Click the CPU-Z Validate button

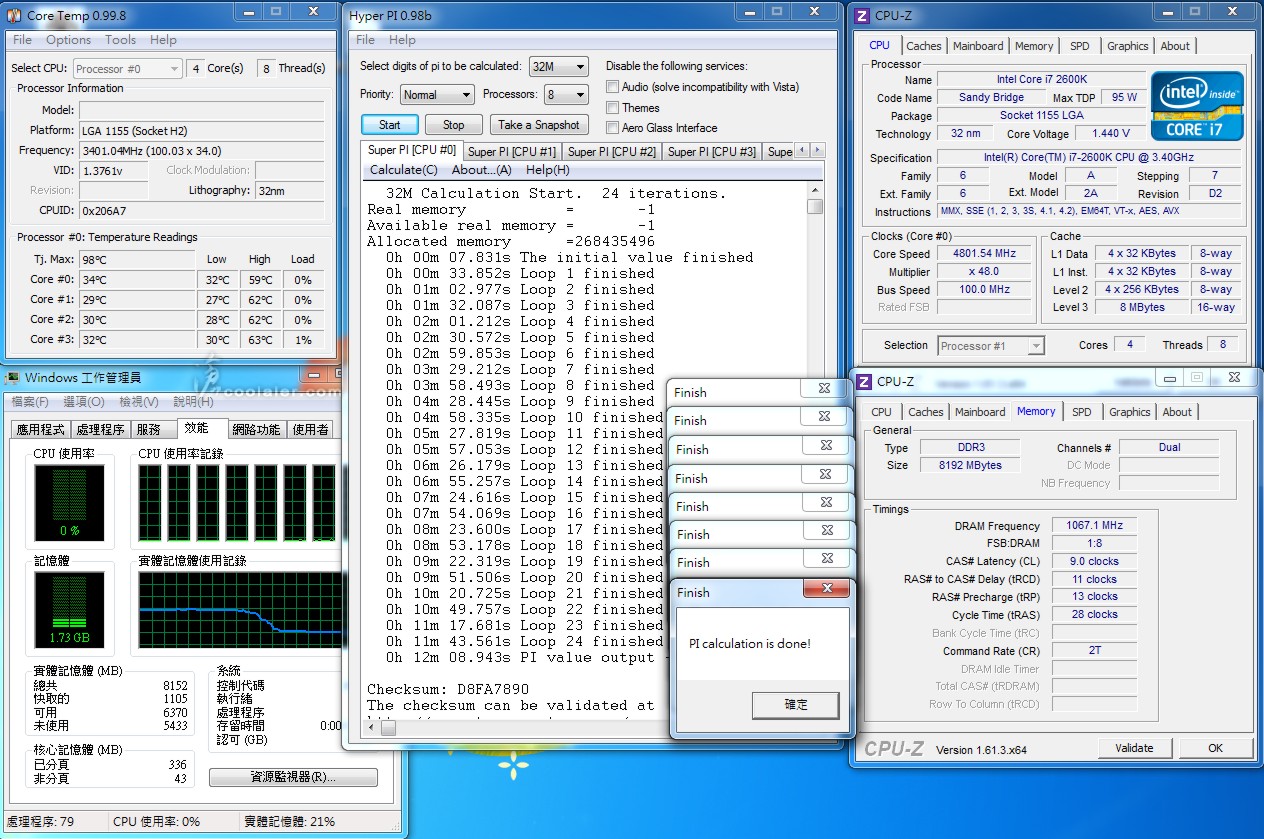[1134, 748]
